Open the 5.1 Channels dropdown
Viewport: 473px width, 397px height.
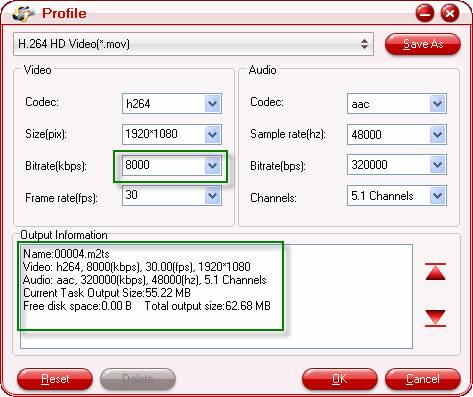click(438, 195)
